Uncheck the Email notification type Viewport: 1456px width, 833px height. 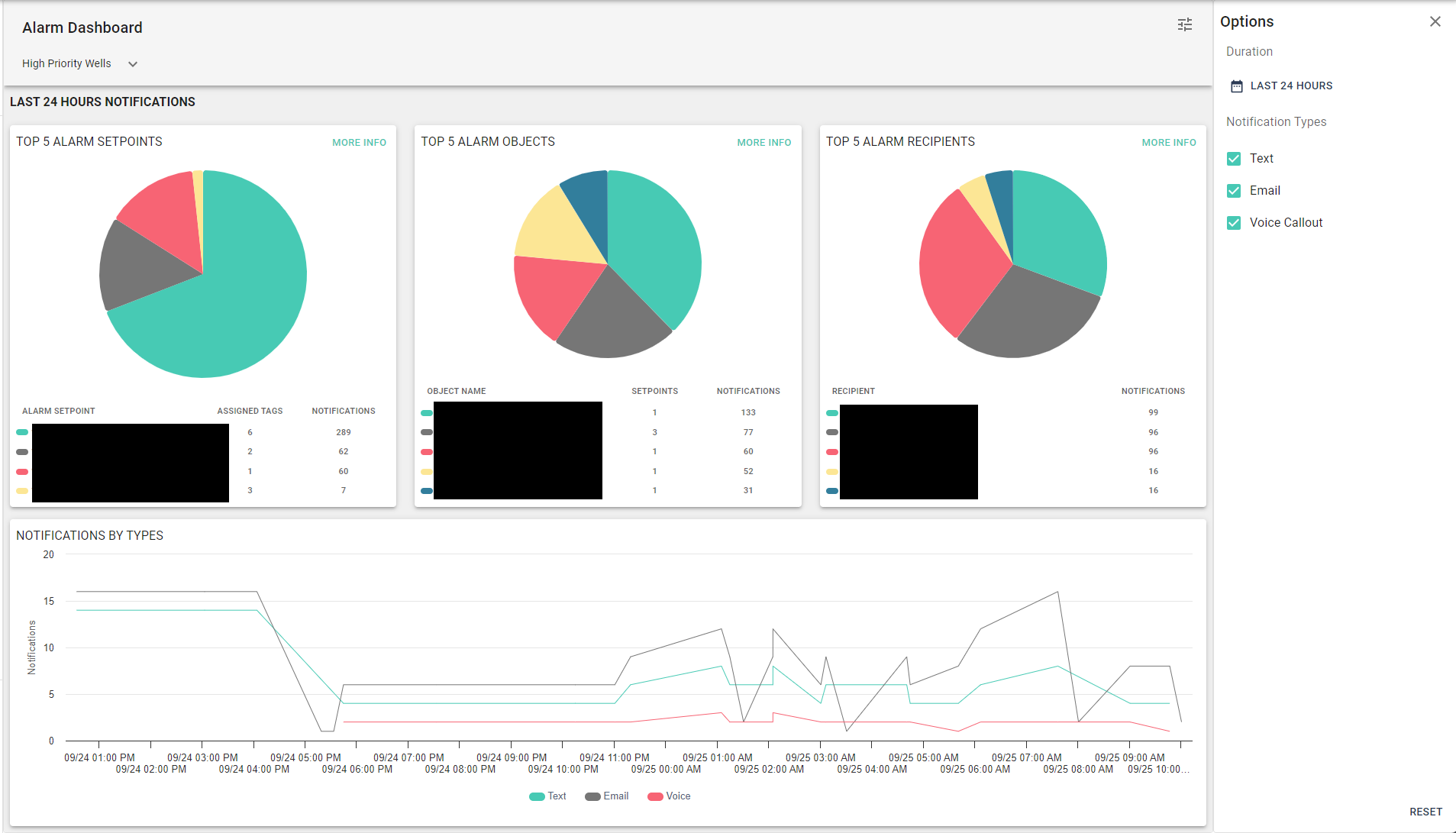(x=1234, y=191)
